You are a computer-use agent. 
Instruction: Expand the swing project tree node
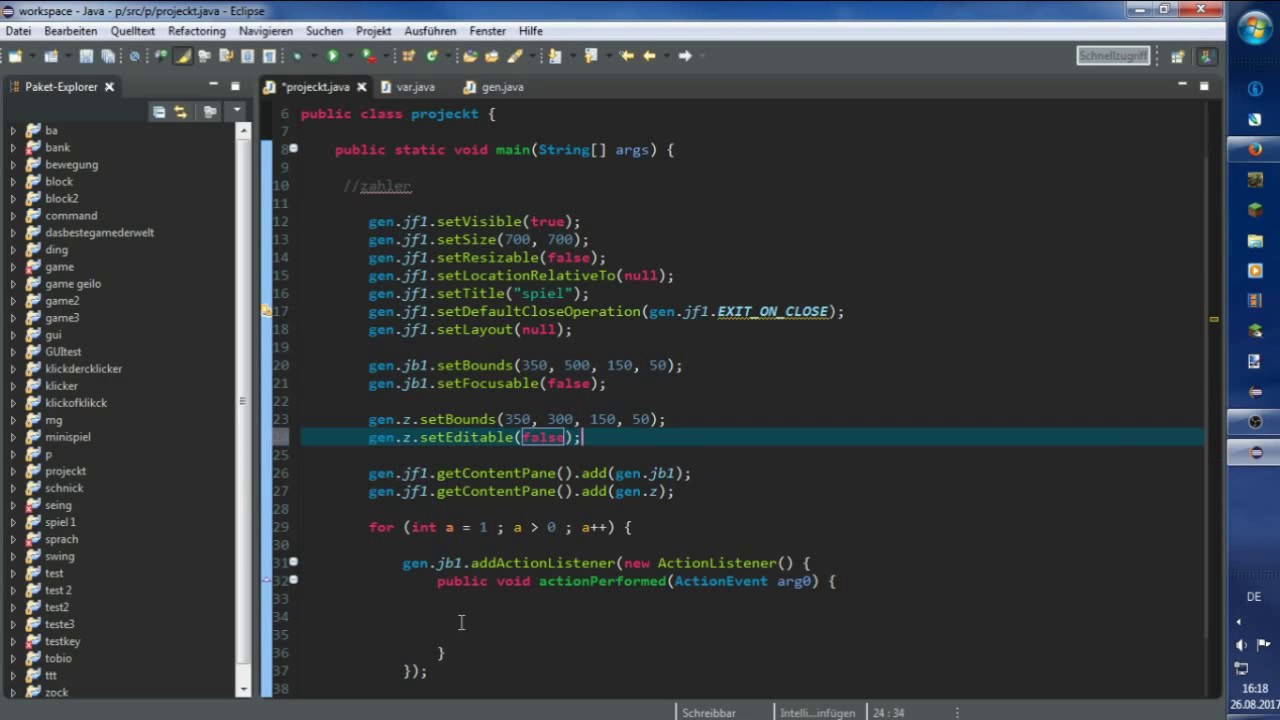(13, 556)
